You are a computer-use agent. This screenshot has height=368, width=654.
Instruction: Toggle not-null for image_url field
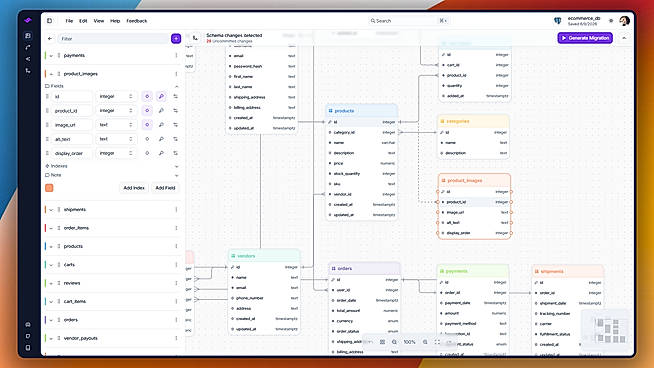click(x=147, y=125)
